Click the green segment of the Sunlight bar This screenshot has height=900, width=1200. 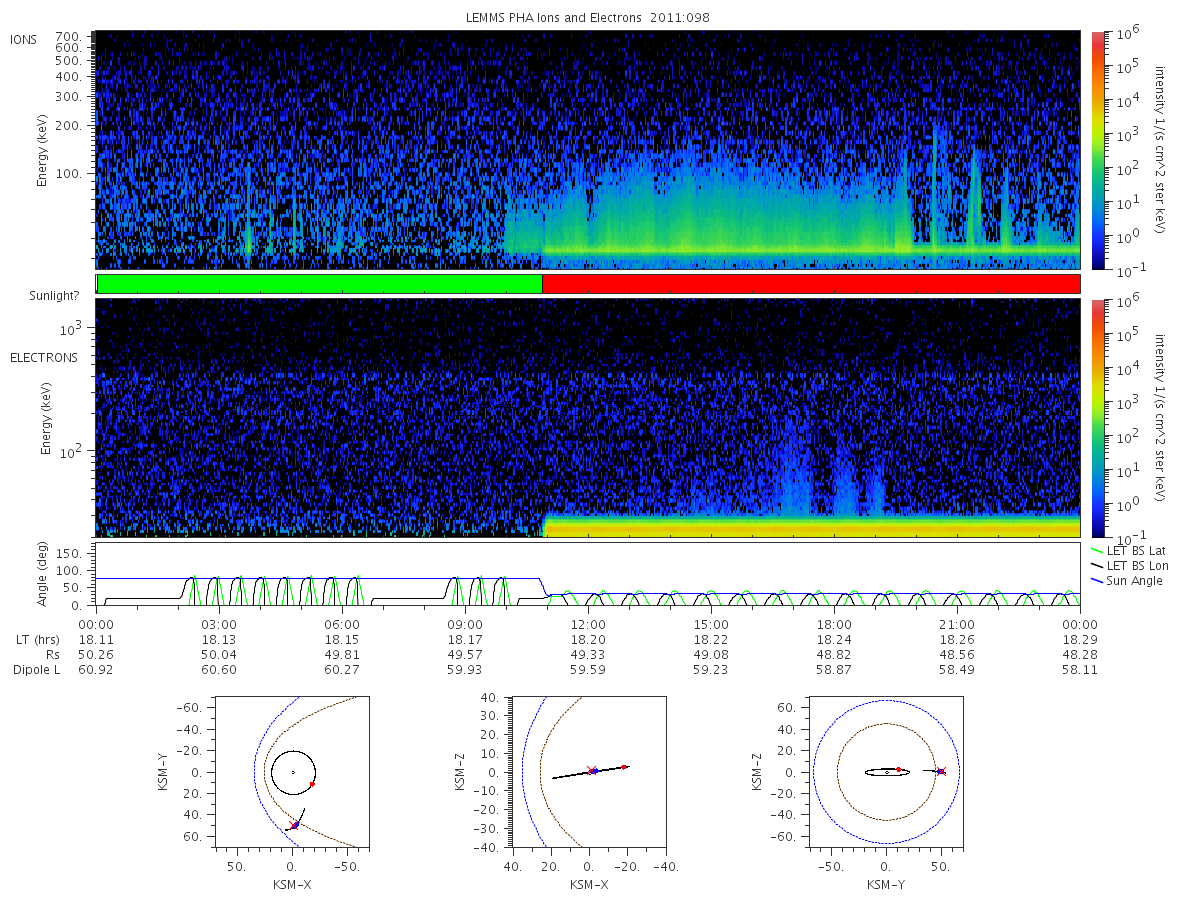click(x=319, y=284)
